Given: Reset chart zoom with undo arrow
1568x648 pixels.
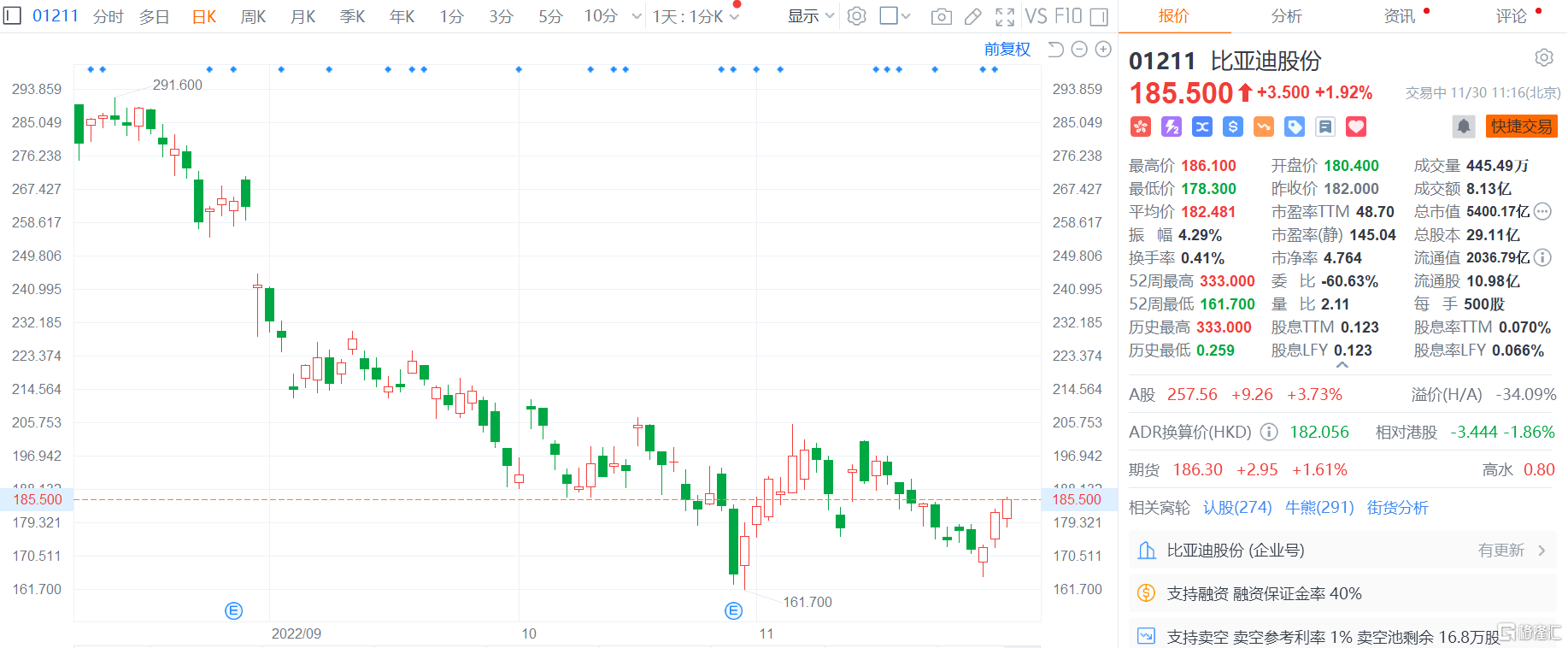Looking at the screenshot, I should [x=1055, y=50].
